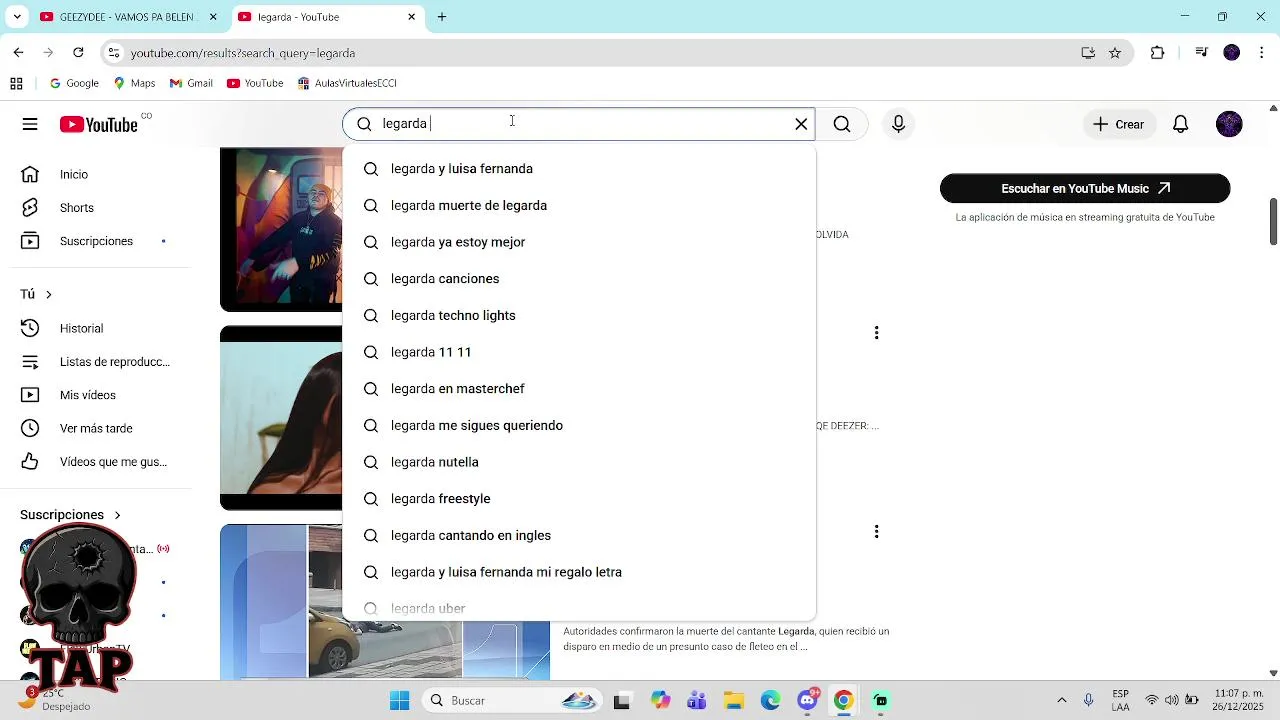Select suggestion legarda y luisa fernanda
This screenshot has width=1280, height=720.
579,169
